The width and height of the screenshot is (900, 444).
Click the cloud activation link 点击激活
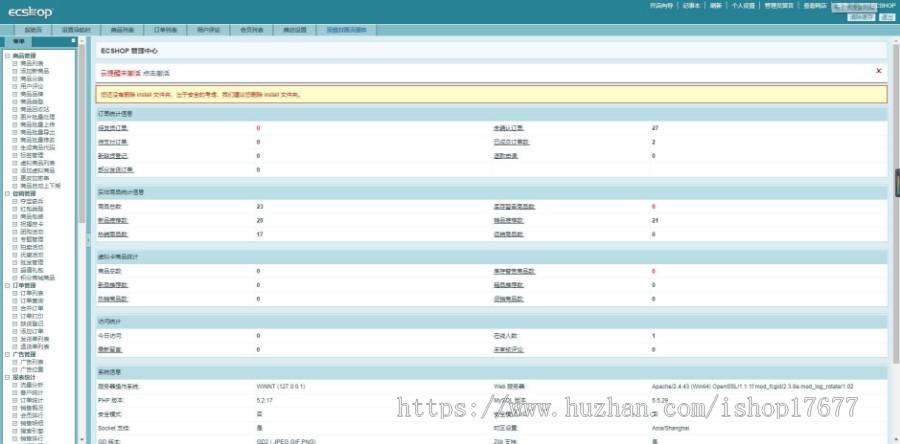(156, 73)
